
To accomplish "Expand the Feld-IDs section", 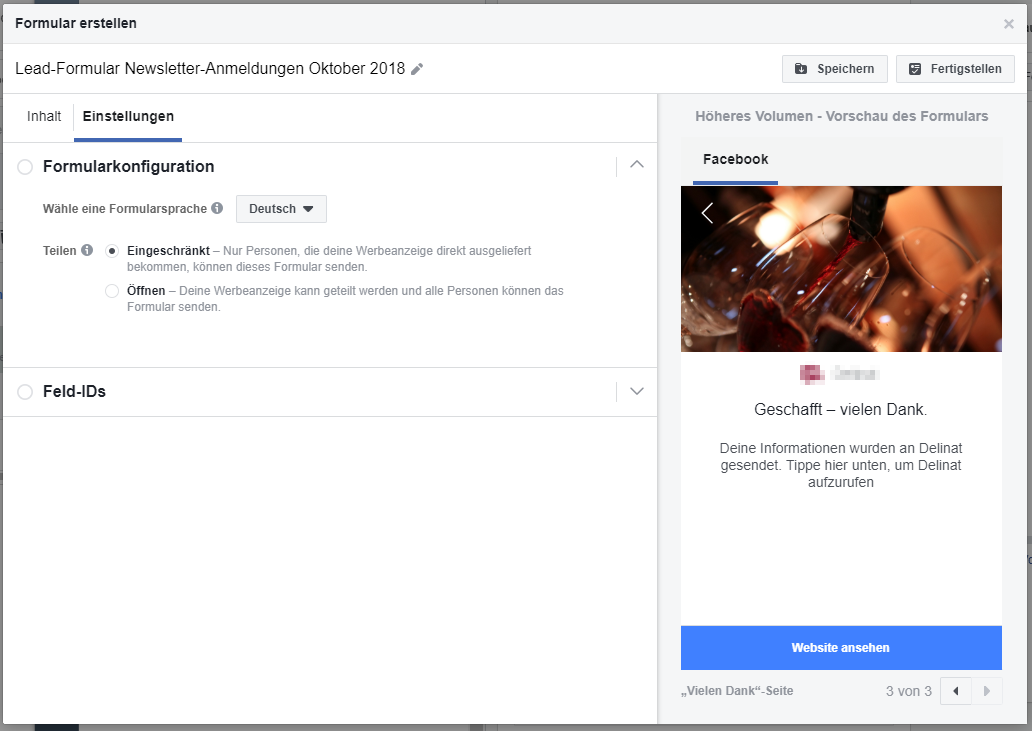I will [x=636, y=391].
